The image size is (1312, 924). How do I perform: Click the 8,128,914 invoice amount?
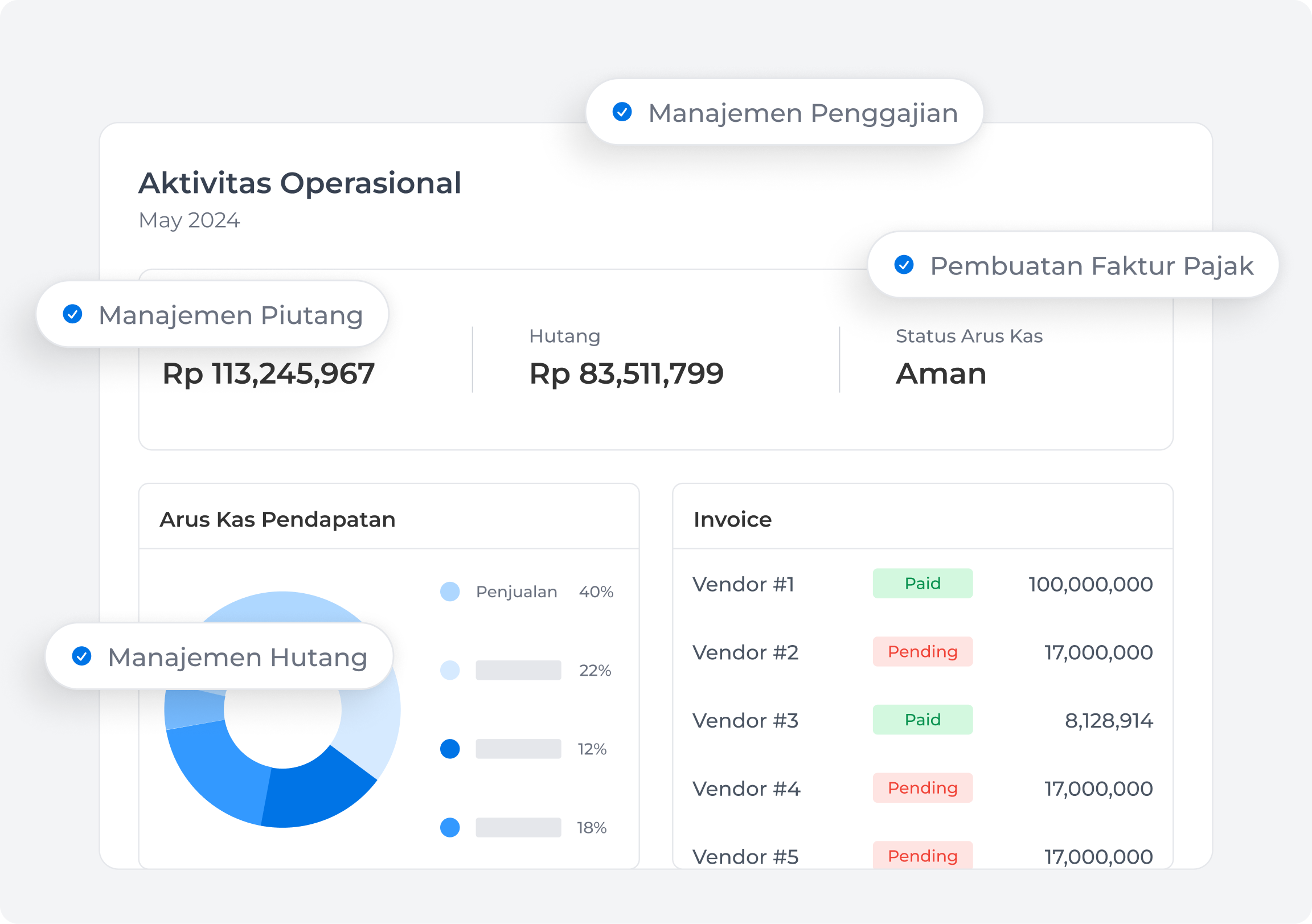coord(1109,721)
